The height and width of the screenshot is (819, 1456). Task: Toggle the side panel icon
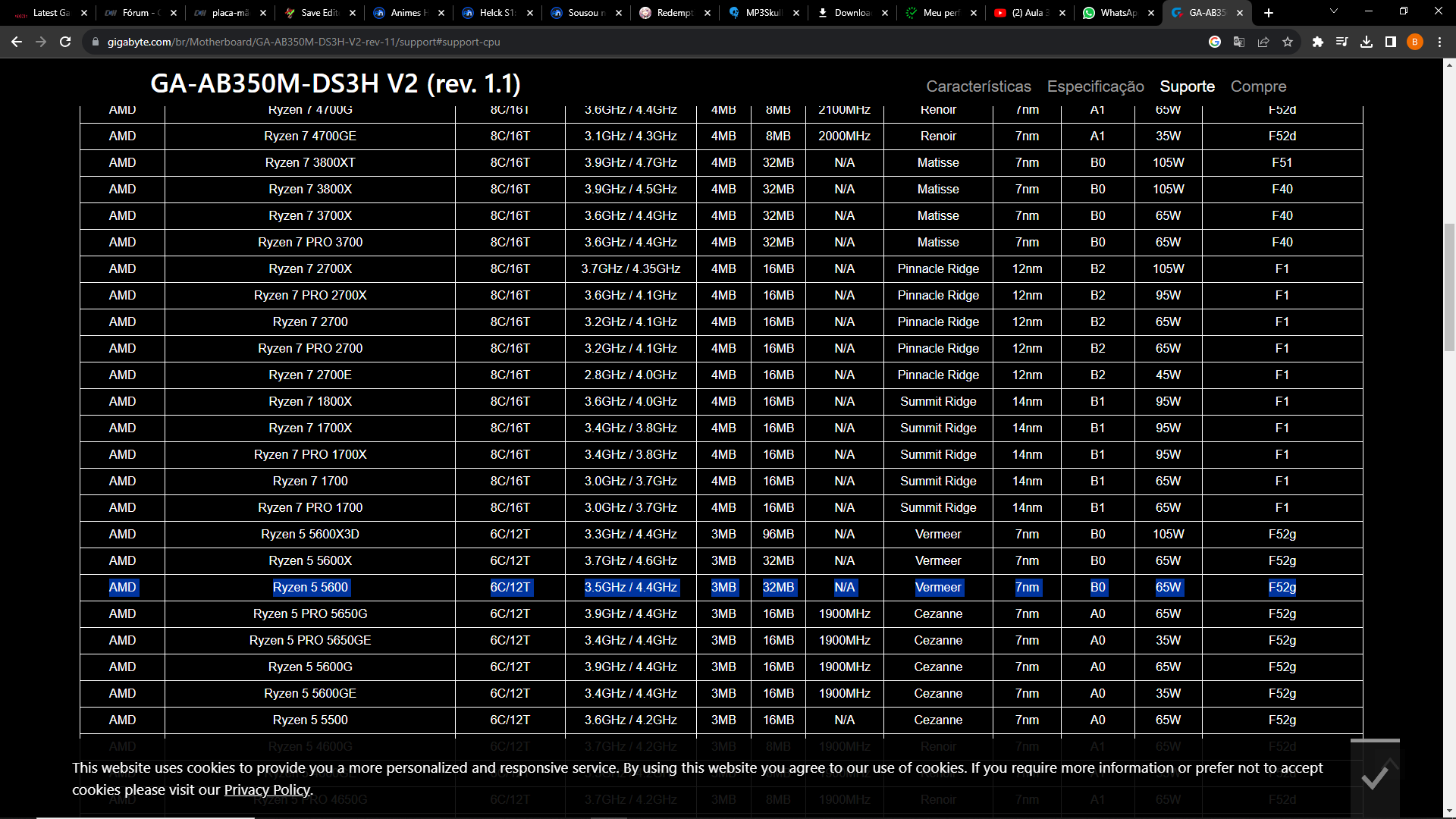[x=1391, y=42]
